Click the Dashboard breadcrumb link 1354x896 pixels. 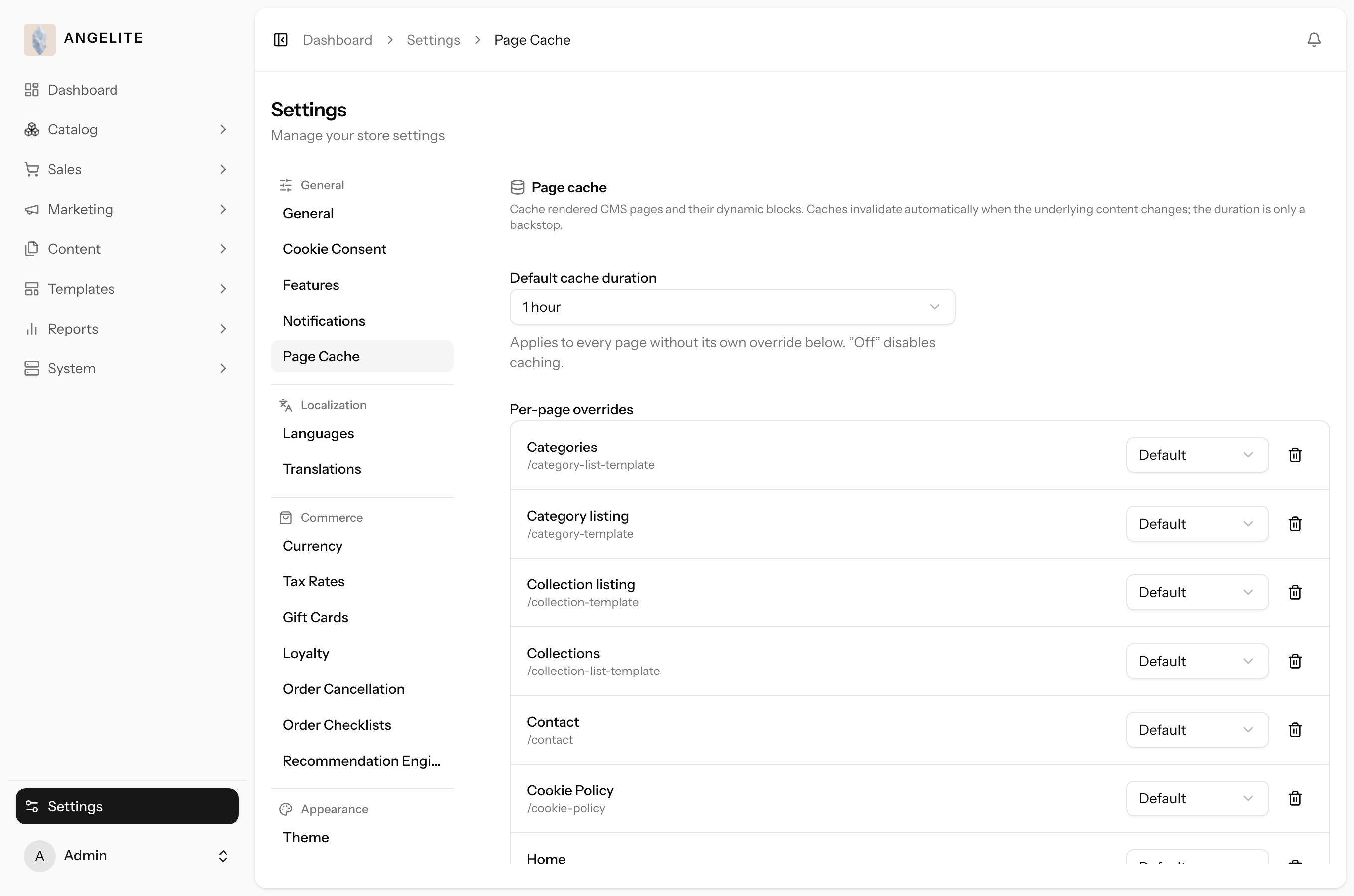pos(337,40)
